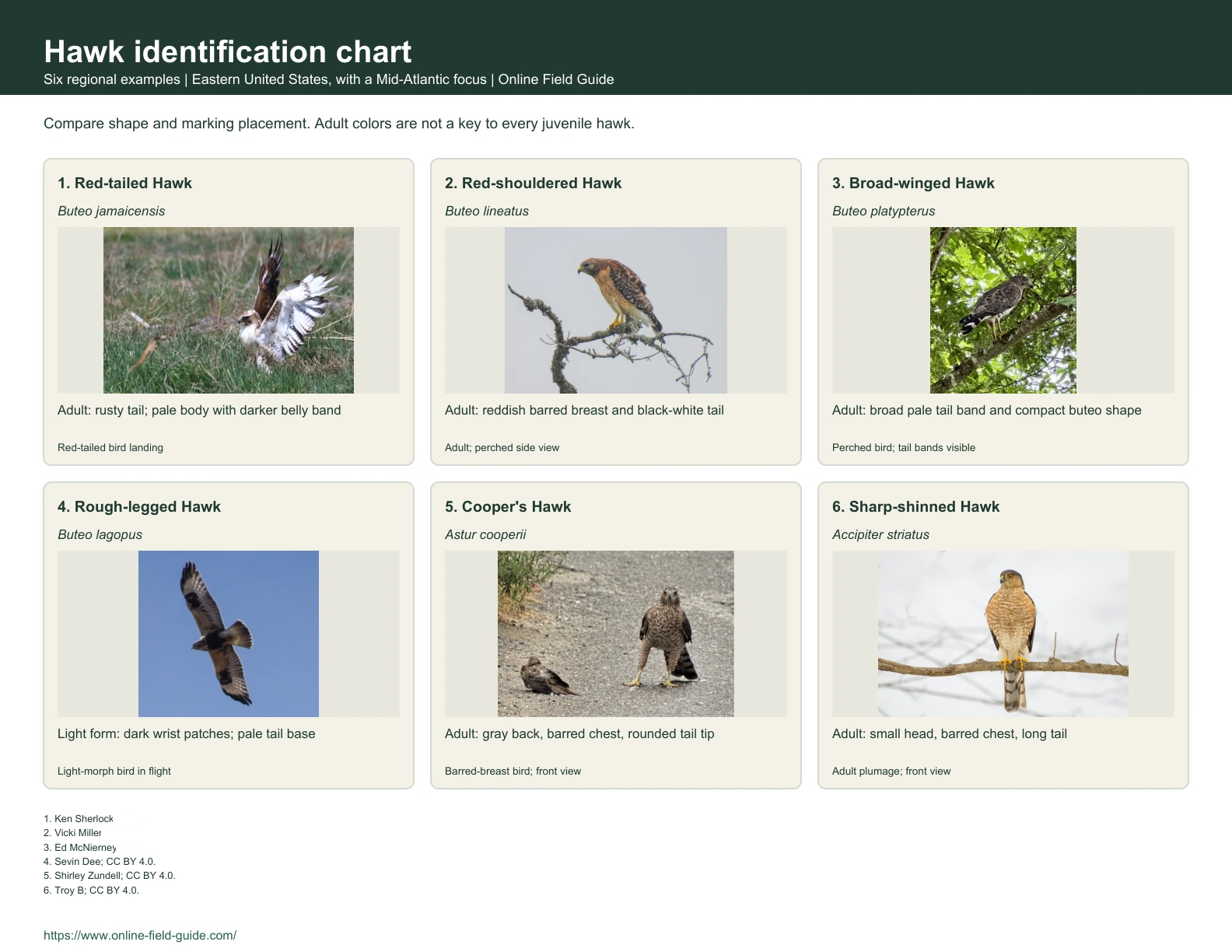Click the '3. Broad-winged Hawk' heading

913,183
